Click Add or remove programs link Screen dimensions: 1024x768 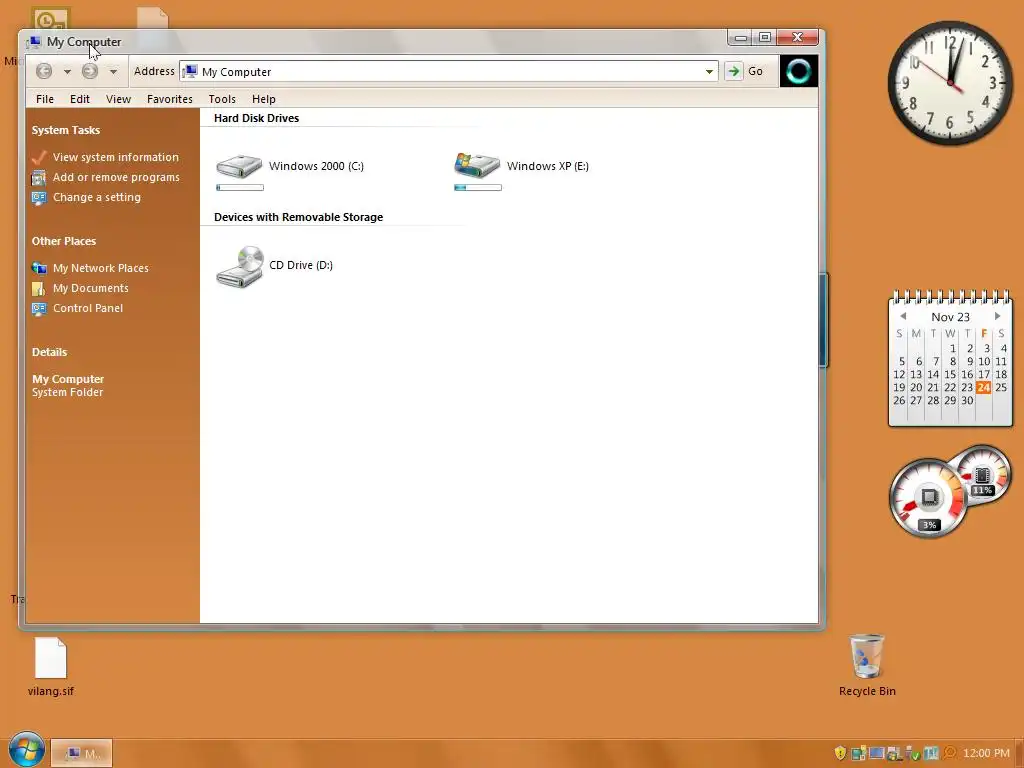pyautogui.click(x=116, y=177)
